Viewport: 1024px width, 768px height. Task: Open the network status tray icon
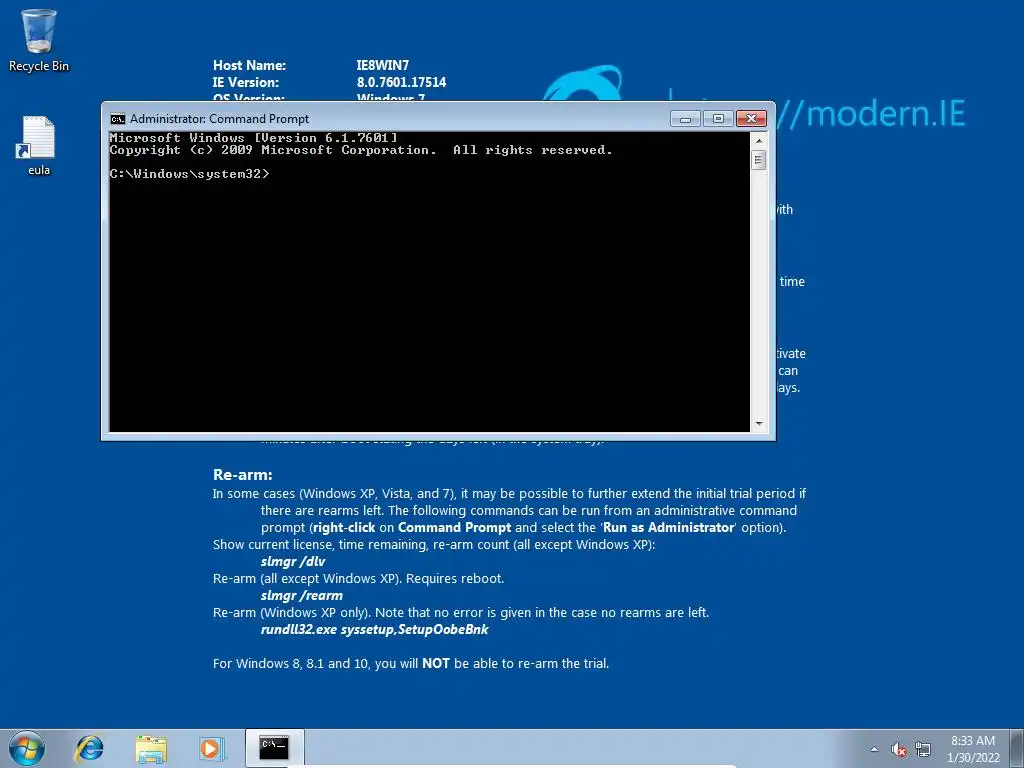click(923, 750)
